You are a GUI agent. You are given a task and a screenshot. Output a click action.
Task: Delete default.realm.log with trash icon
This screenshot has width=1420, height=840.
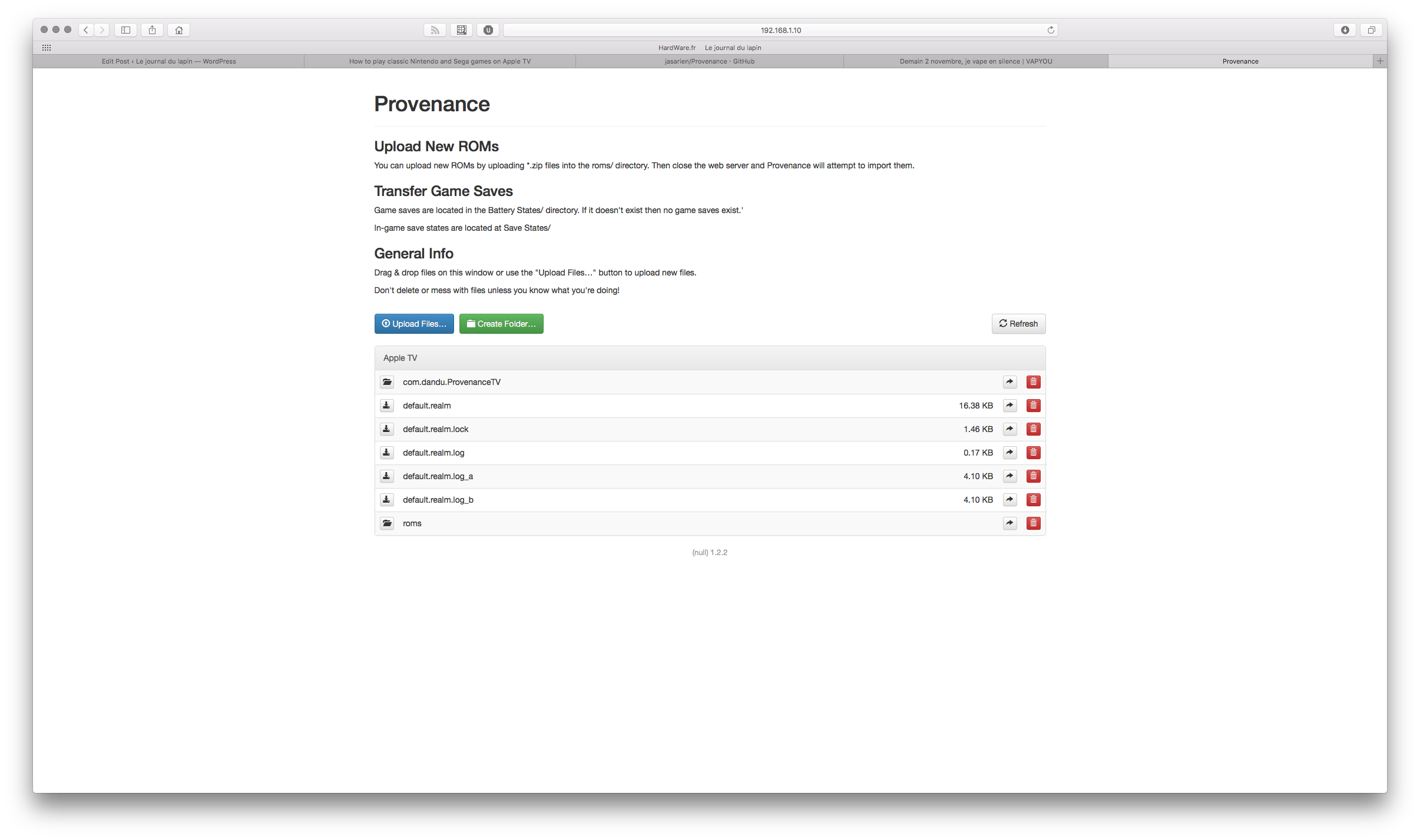point(1033,453)
